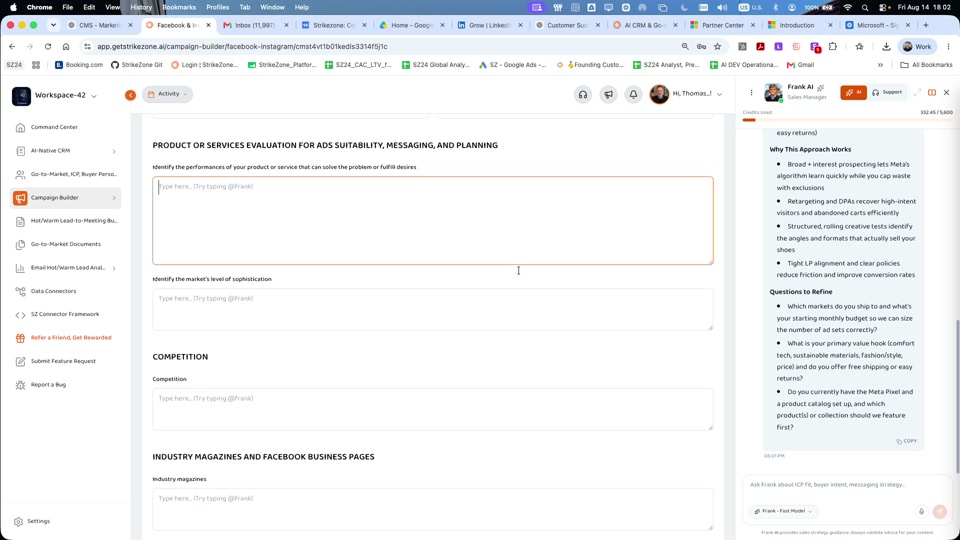960x540 pixels.
Task: Open the Profiles menu
Action: coord(217,7)
